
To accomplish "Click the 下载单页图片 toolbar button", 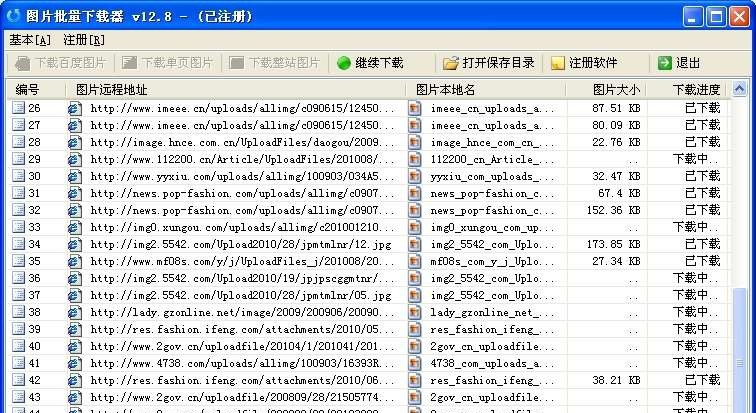I will [x=167, y=63].
